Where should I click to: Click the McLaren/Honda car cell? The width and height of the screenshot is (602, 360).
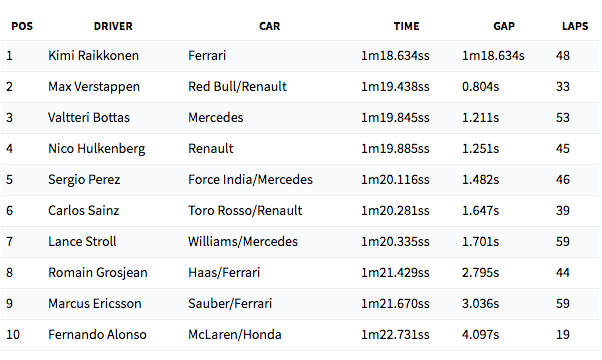pos(235,335)
